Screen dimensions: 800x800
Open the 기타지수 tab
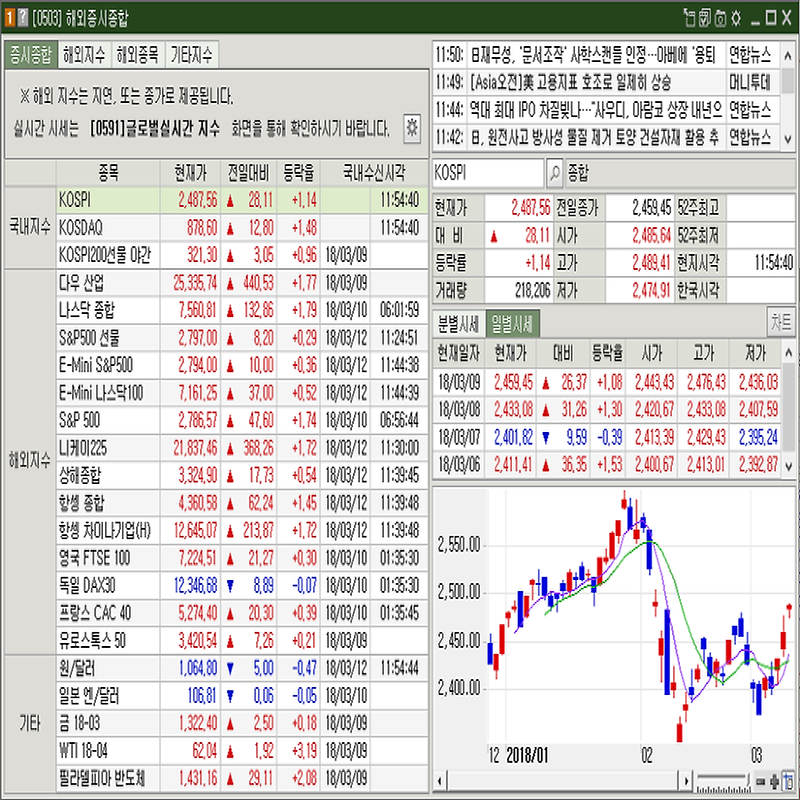[191, 54]
